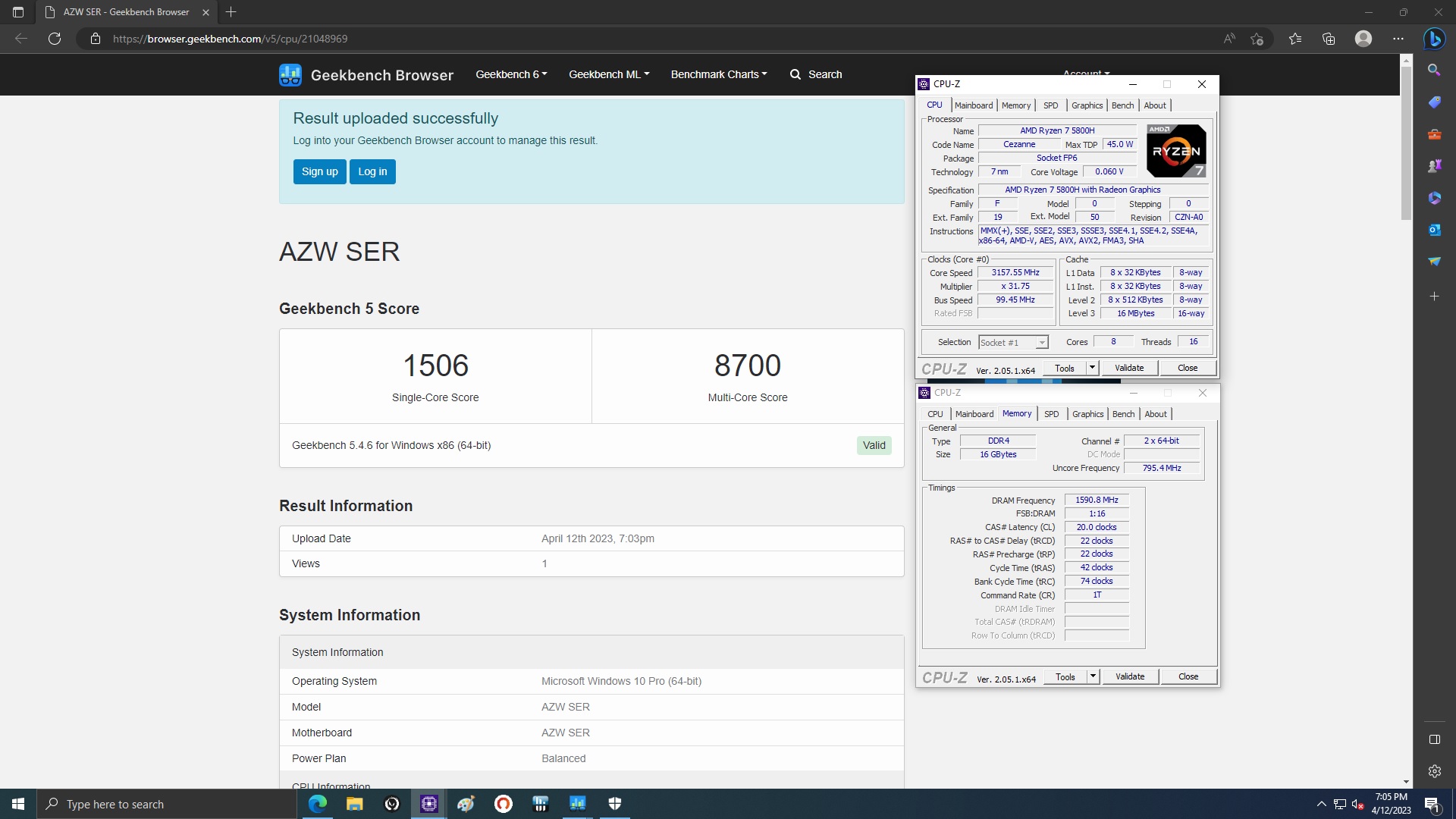The width and height of the screenshot is (1456, 819).
Task: Click Tools button in upper CPU-Z window
Action: (1065, 368)
